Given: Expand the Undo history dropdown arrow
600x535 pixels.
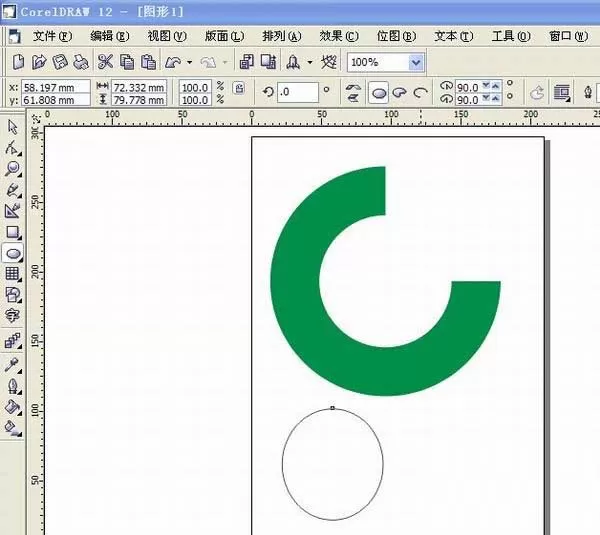Looking at the screenshot, I should point(189,62).
